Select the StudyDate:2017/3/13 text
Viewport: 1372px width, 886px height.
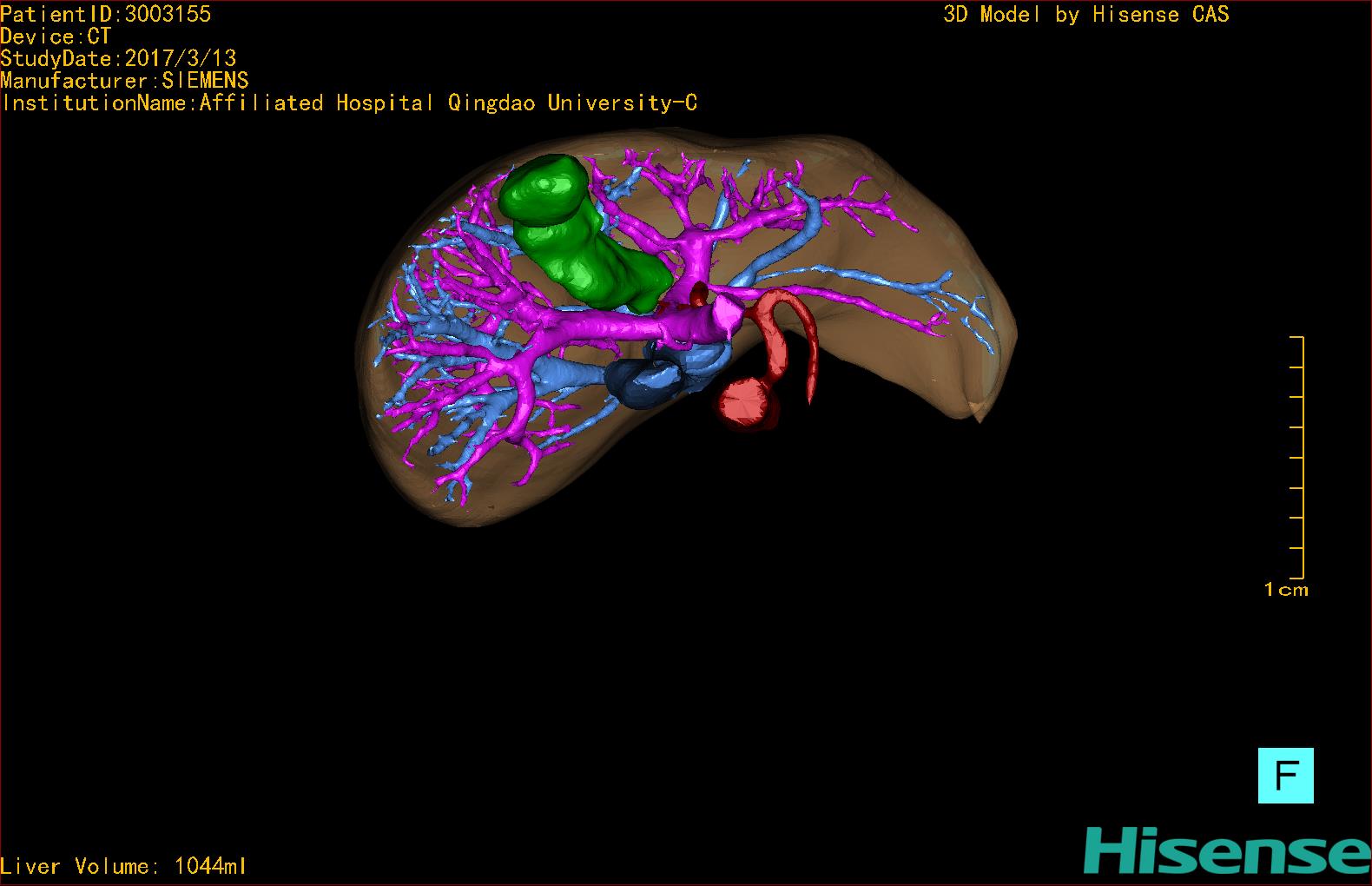point(118,58)
